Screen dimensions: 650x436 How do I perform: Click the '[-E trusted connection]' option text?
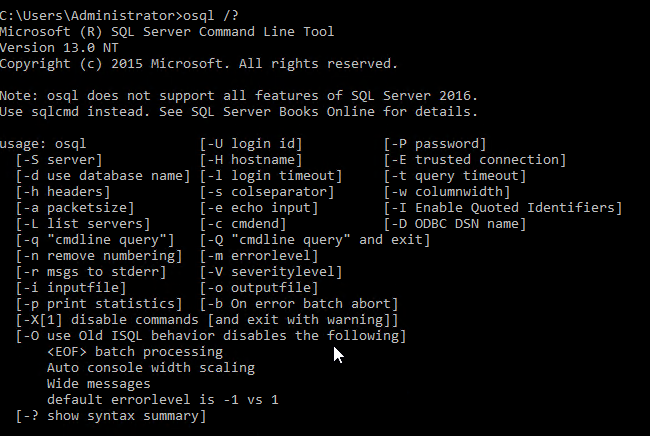click(x=475, y=159)
